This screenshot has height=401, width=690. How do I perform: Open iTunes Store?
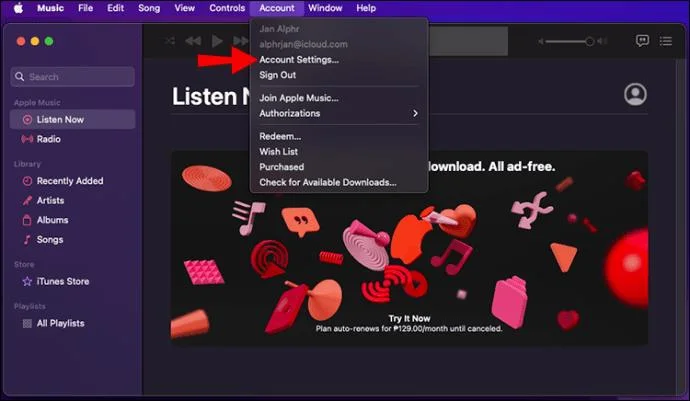[x=72, y=281]
